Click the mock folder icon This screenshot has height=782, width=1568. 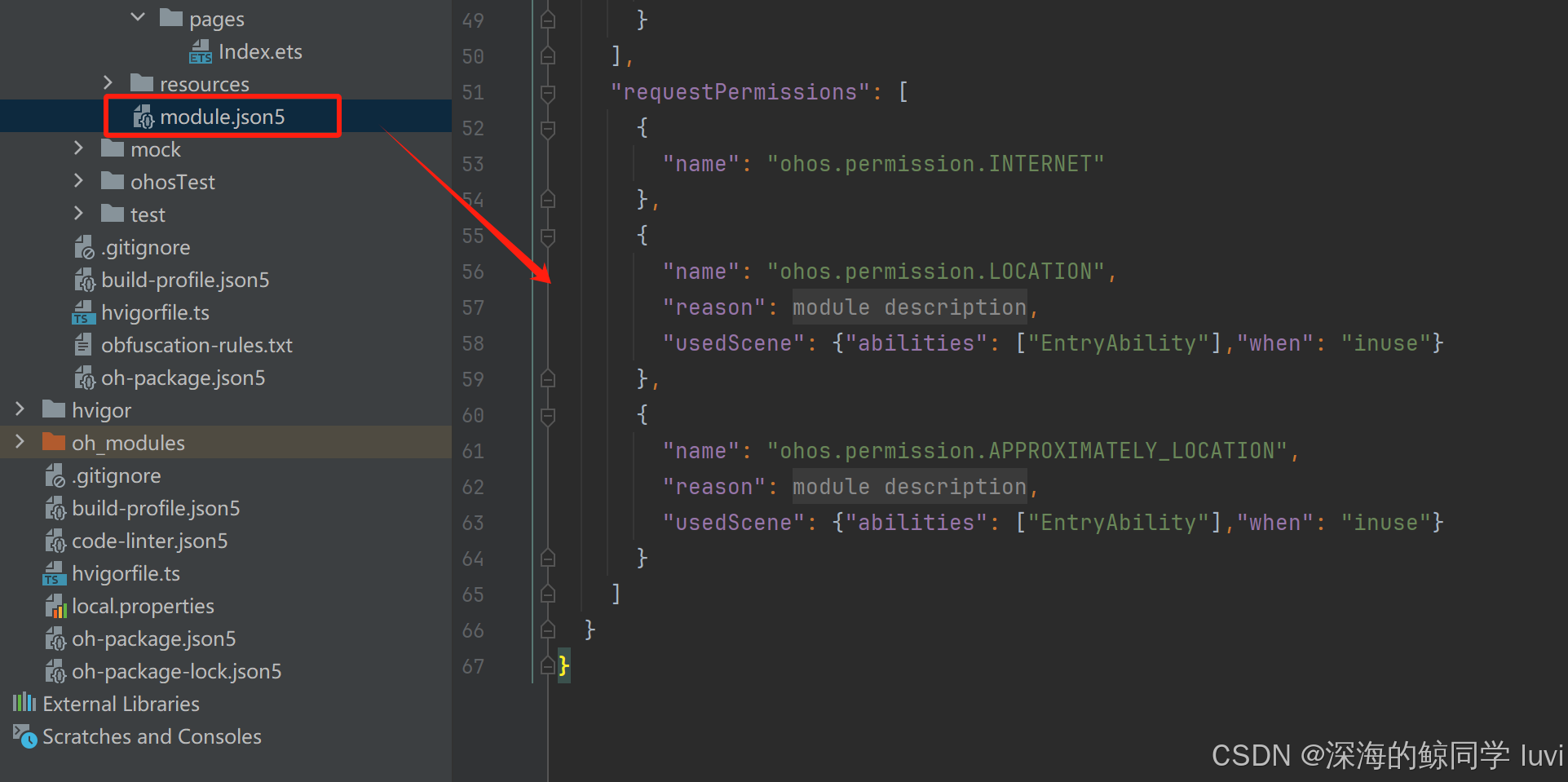[x=113, y=148]
